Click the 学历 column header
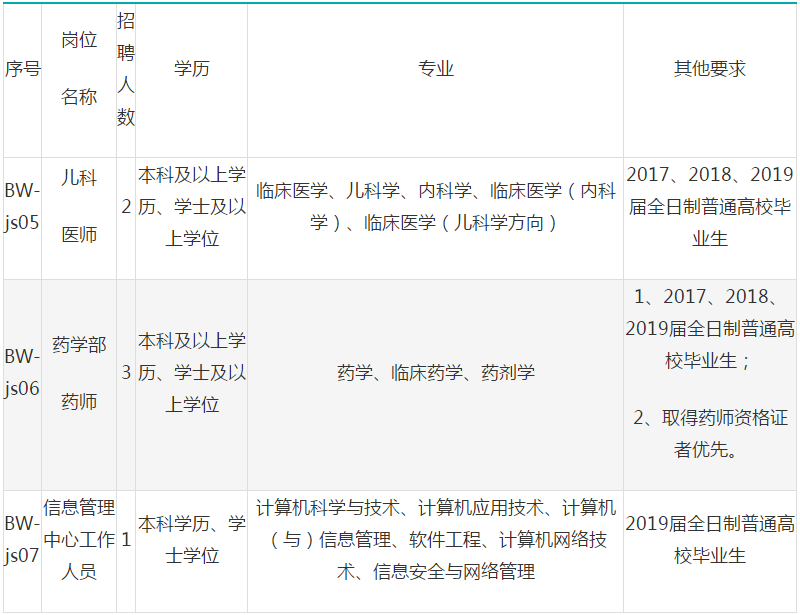 [x=192, y=69]
